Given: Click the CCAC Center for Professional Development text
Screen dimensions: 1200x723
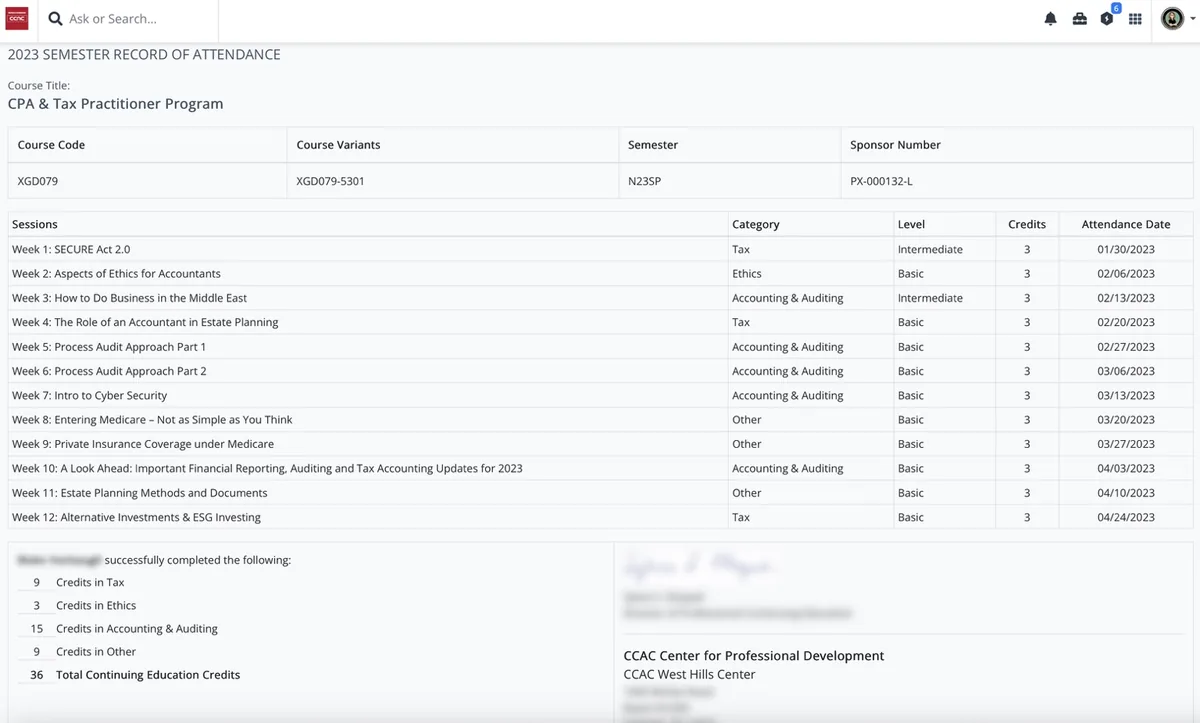Looking at the screenshot, I should click(754, 655).
